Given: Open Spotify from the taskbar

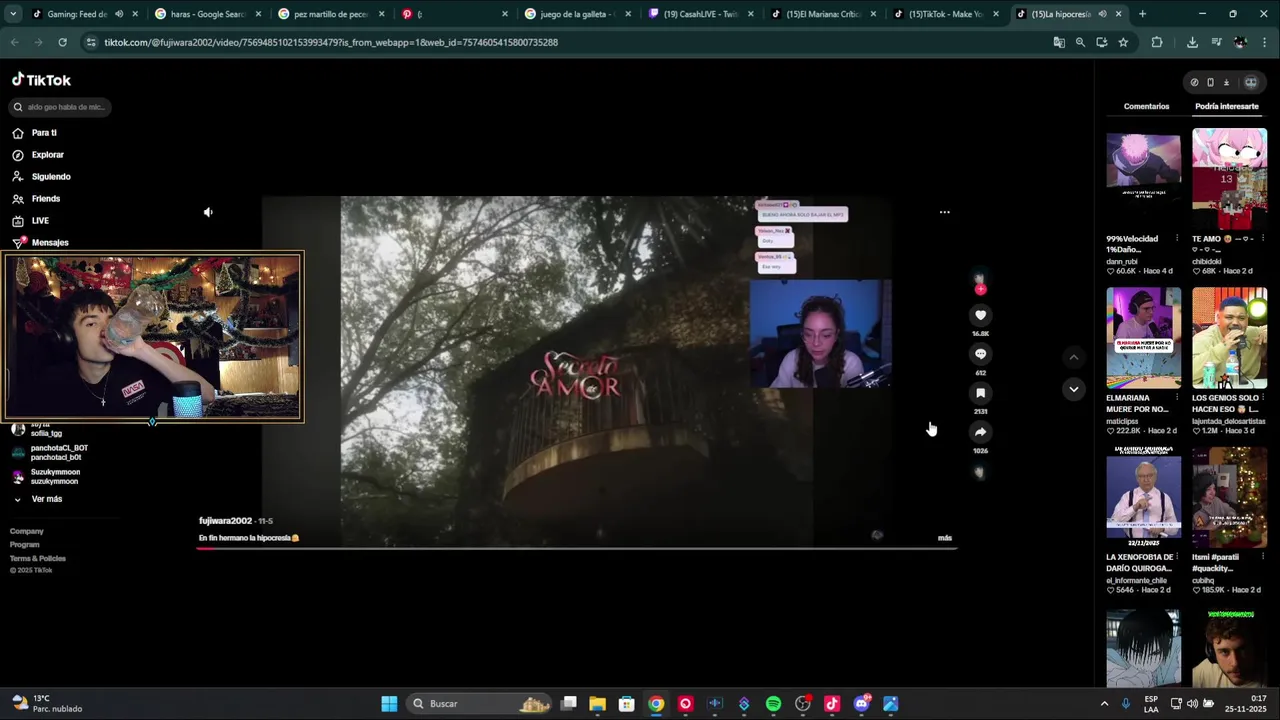Looking at the screenshot, I should coord(773,704).
